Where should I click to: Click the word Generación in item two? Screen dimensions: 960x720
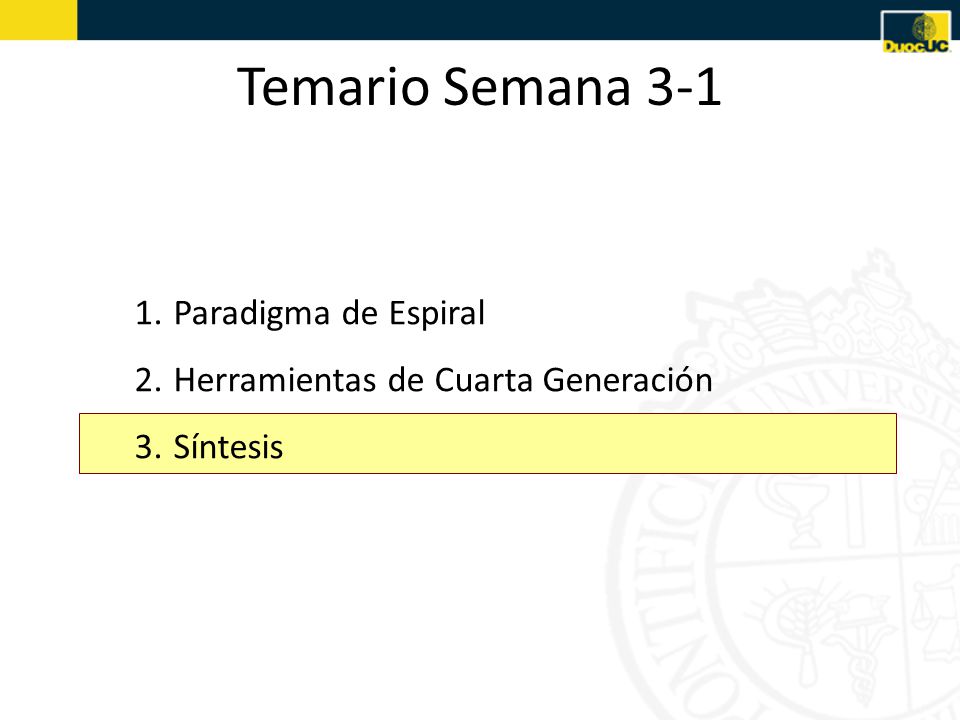628,380
